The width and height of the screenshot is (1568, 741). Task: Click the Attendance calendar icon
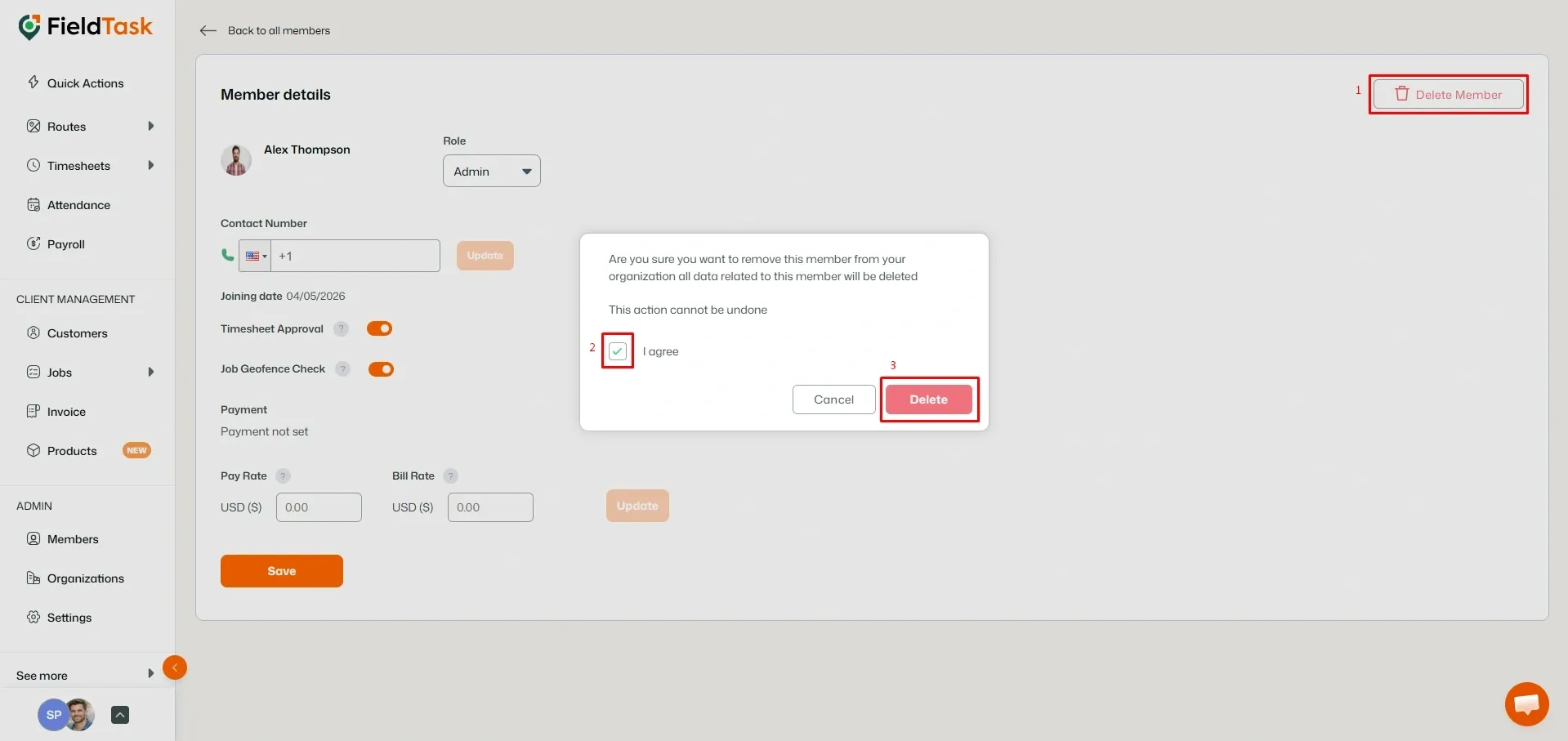[34, 204]
